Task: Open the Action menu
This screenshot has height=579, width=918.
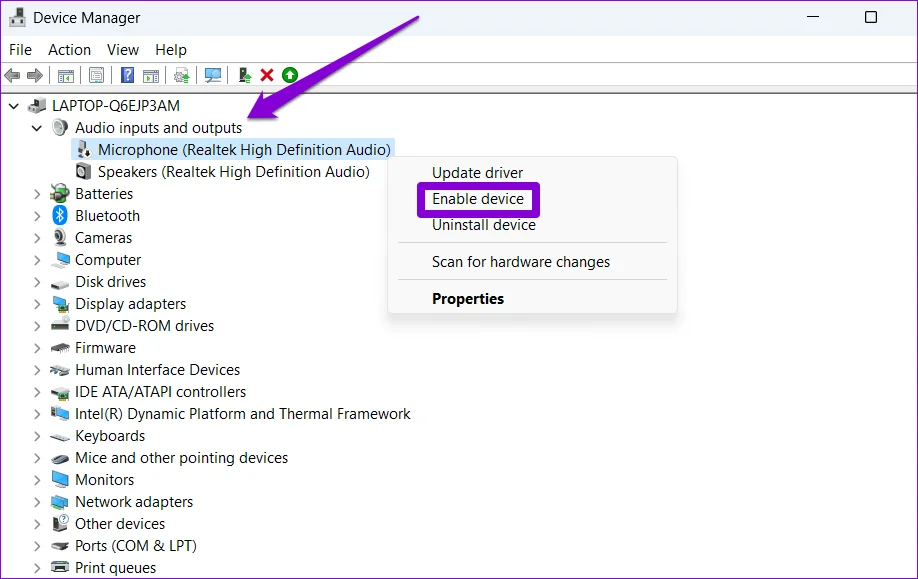Action: pyautogui.click(x=69, y=49)
